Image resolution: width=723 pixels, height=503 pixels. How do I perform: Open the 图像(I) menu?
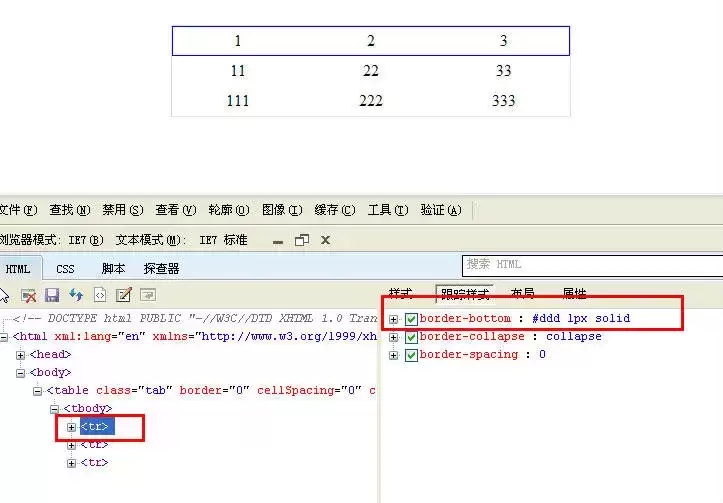(x=282, y=210)
